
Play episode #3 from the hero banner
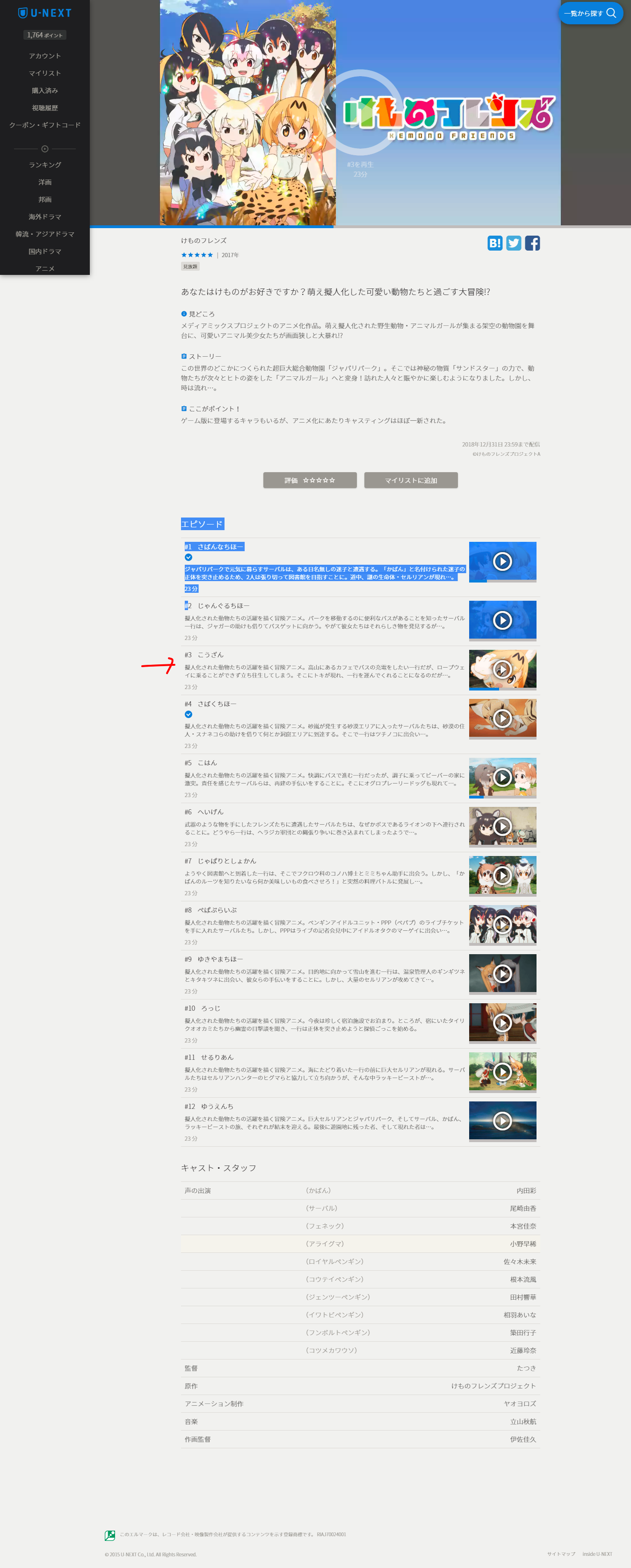click(361, 113)
